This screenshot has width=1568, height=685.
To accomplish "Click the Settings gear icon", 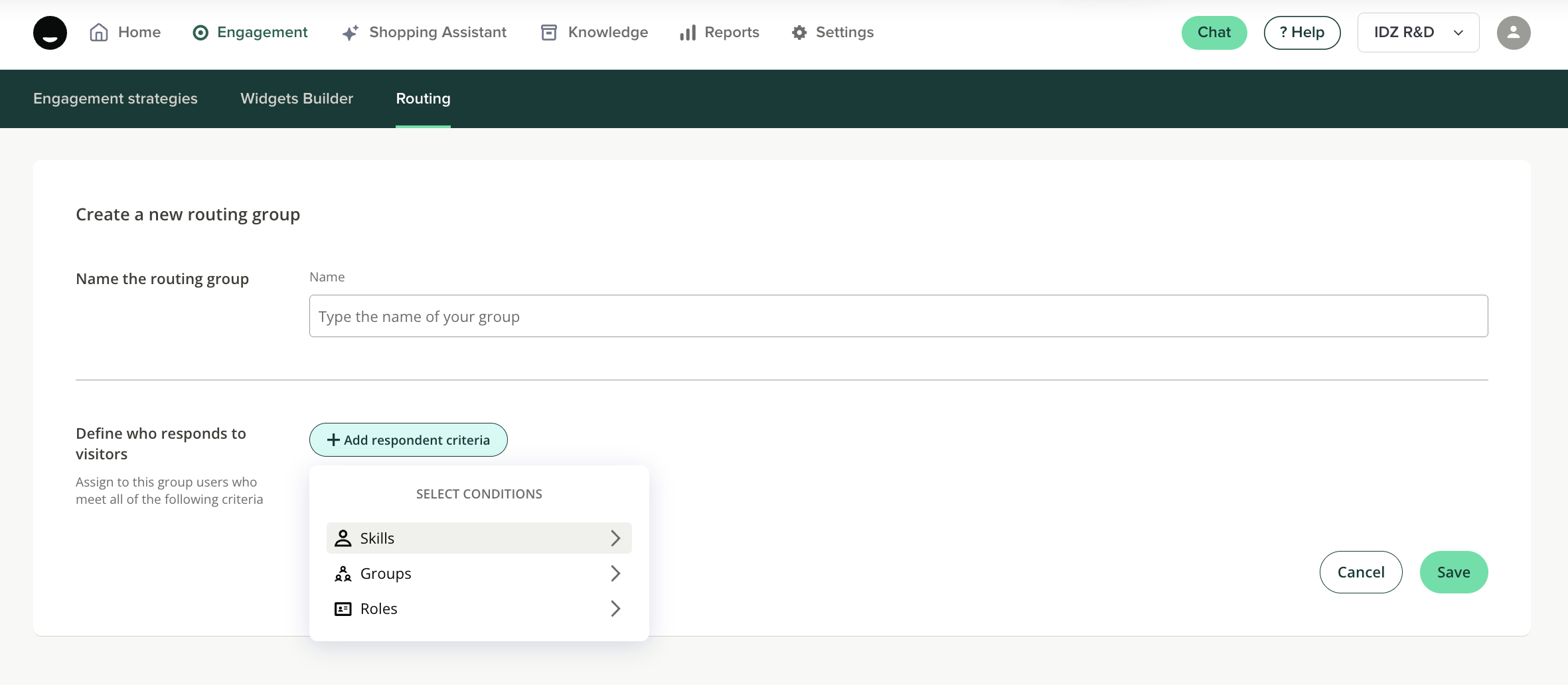I will 799,33.
